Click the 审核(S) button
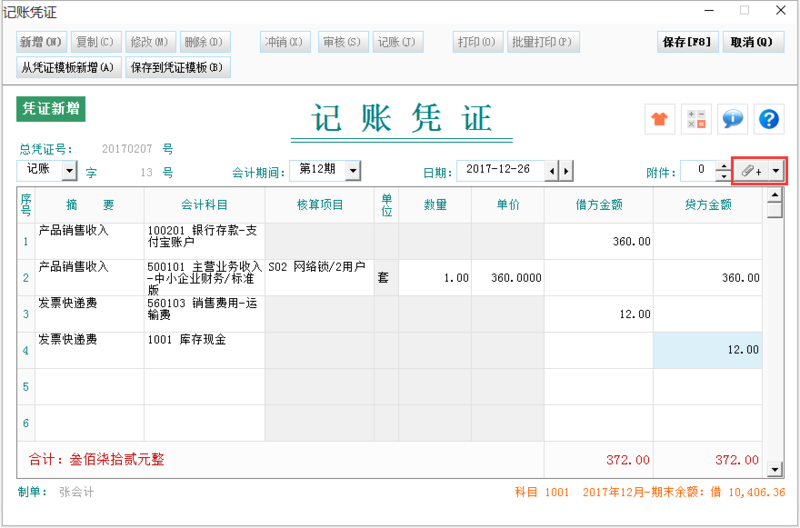Viewport: 800px width, 528px height. point(343,42)
